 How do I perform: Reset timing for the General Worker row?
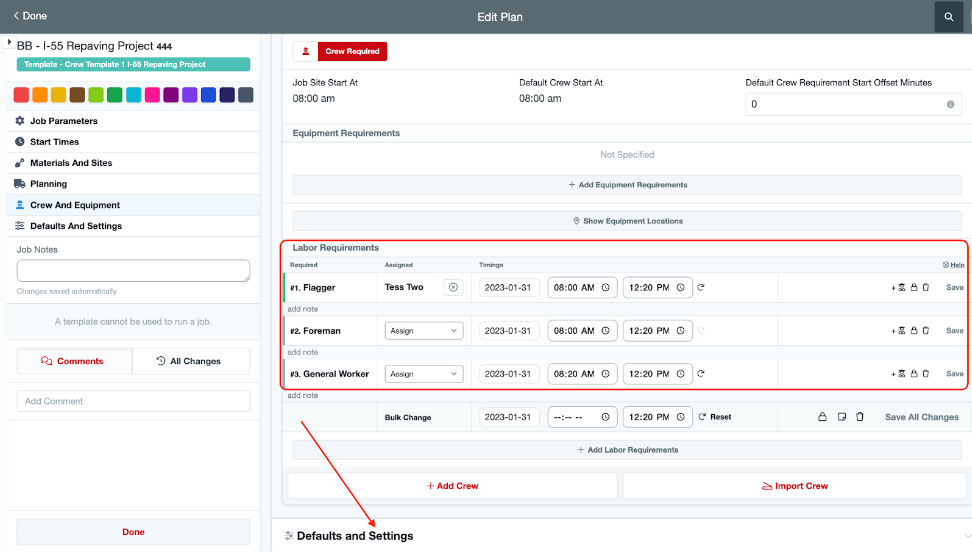tap(701, 374)
